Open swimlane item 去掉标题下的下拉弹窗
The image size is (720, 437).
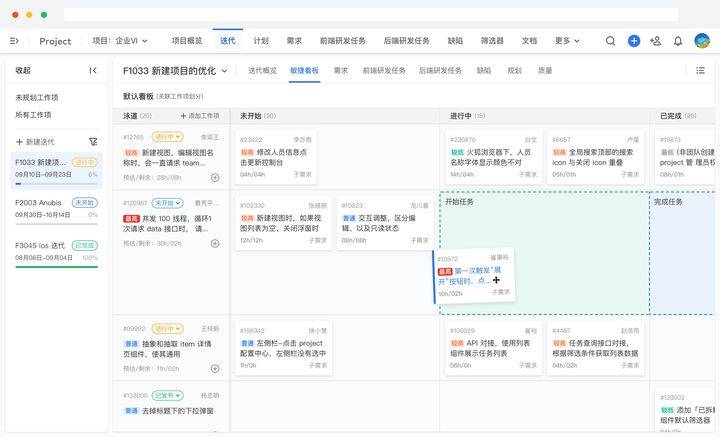tap(169, 411)
